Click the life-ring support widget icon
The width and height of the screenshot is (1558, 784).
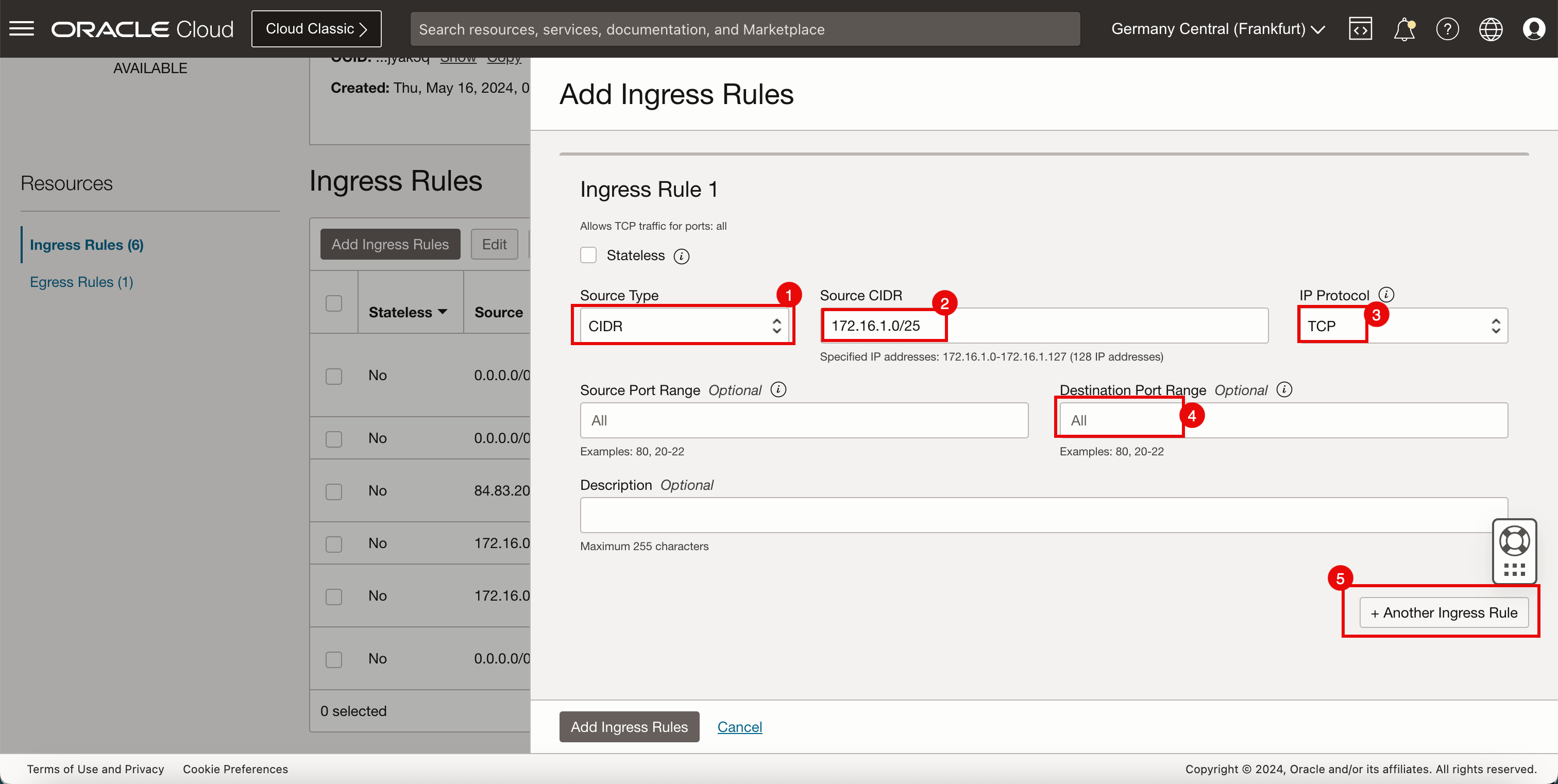click(1514, 540)
